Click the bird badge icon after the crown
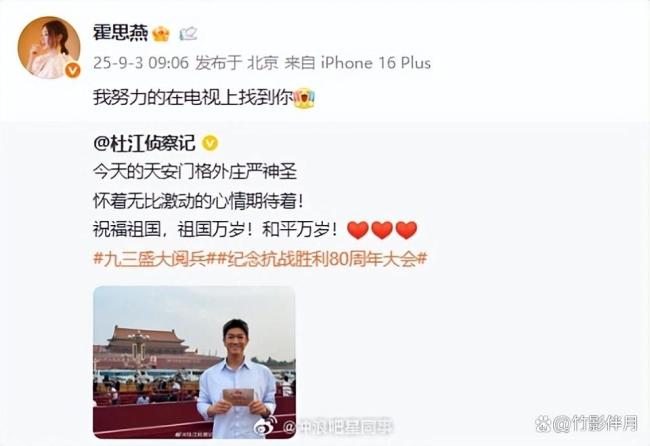Viewport: 650px width, 446px height. coord(188,34)
